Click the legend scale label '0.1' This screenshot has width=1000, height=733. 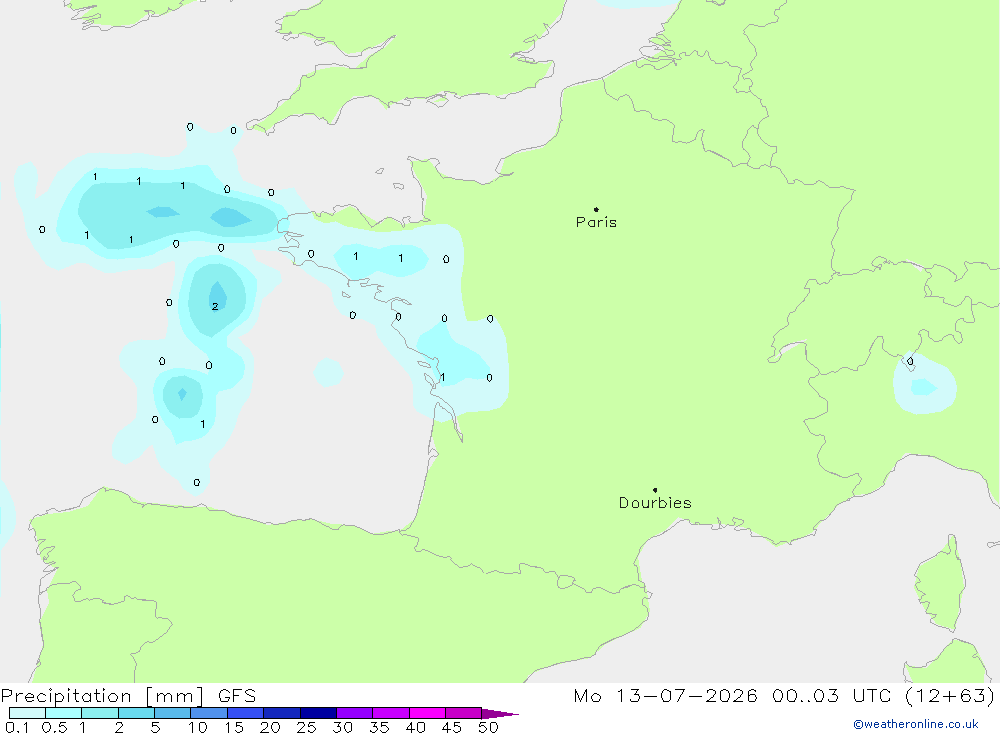coord(17,727)
